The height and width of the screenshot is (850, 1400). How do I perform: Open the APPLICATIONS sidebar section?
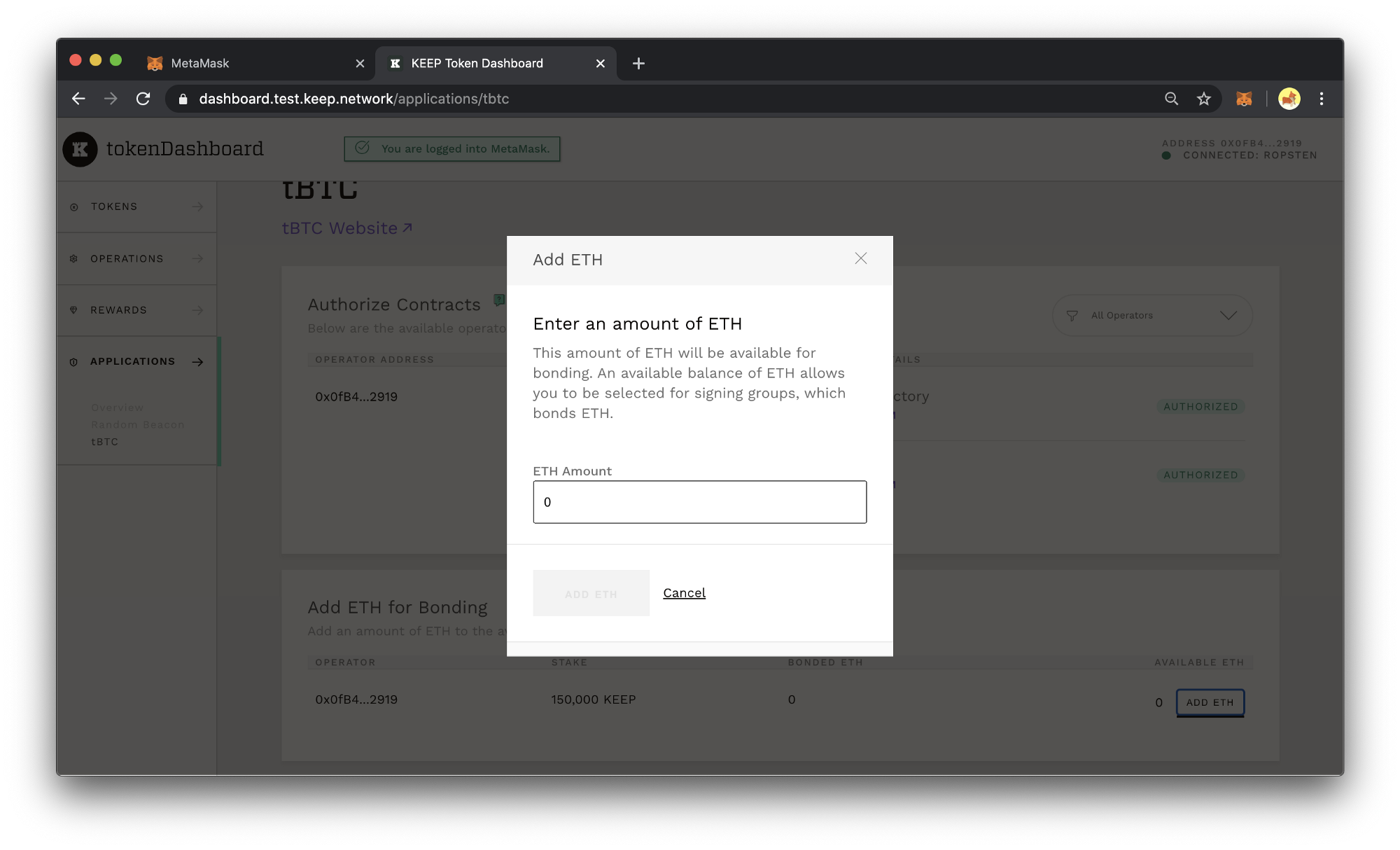pos(136,362)
